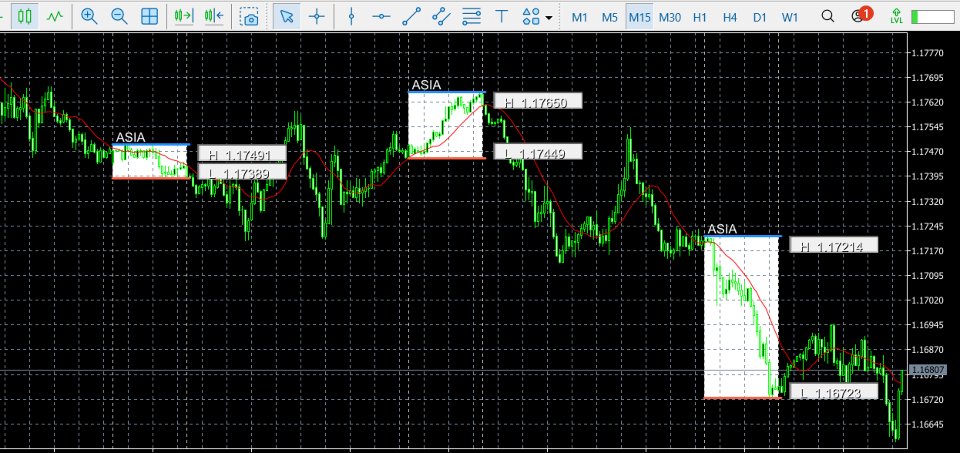Image resolution: width=960 pixels, height=453 pixels.
Task: Switch chart to line chart display
Action: click(x=54, y=17)
